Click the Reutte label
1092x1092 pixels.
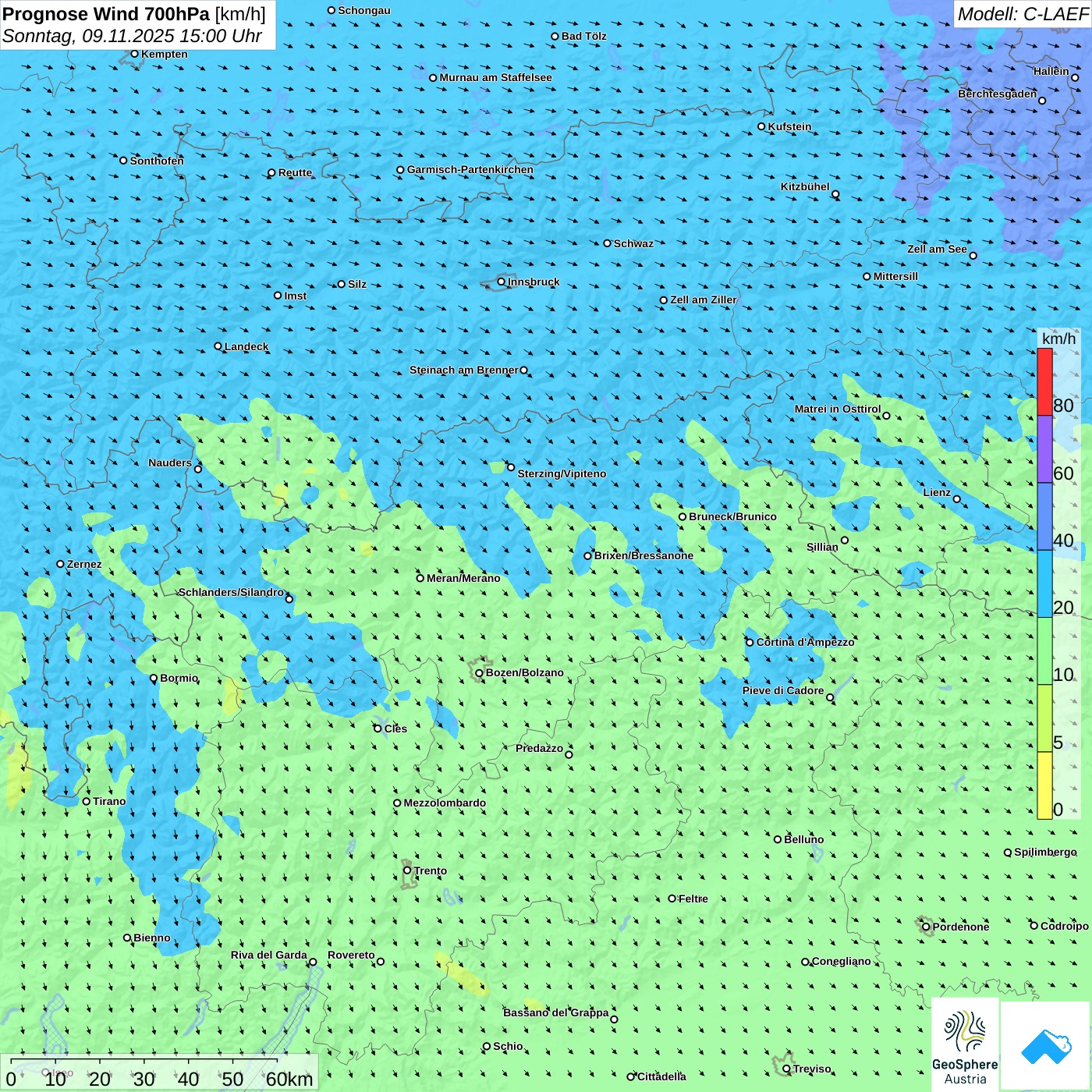click(295, 172)
